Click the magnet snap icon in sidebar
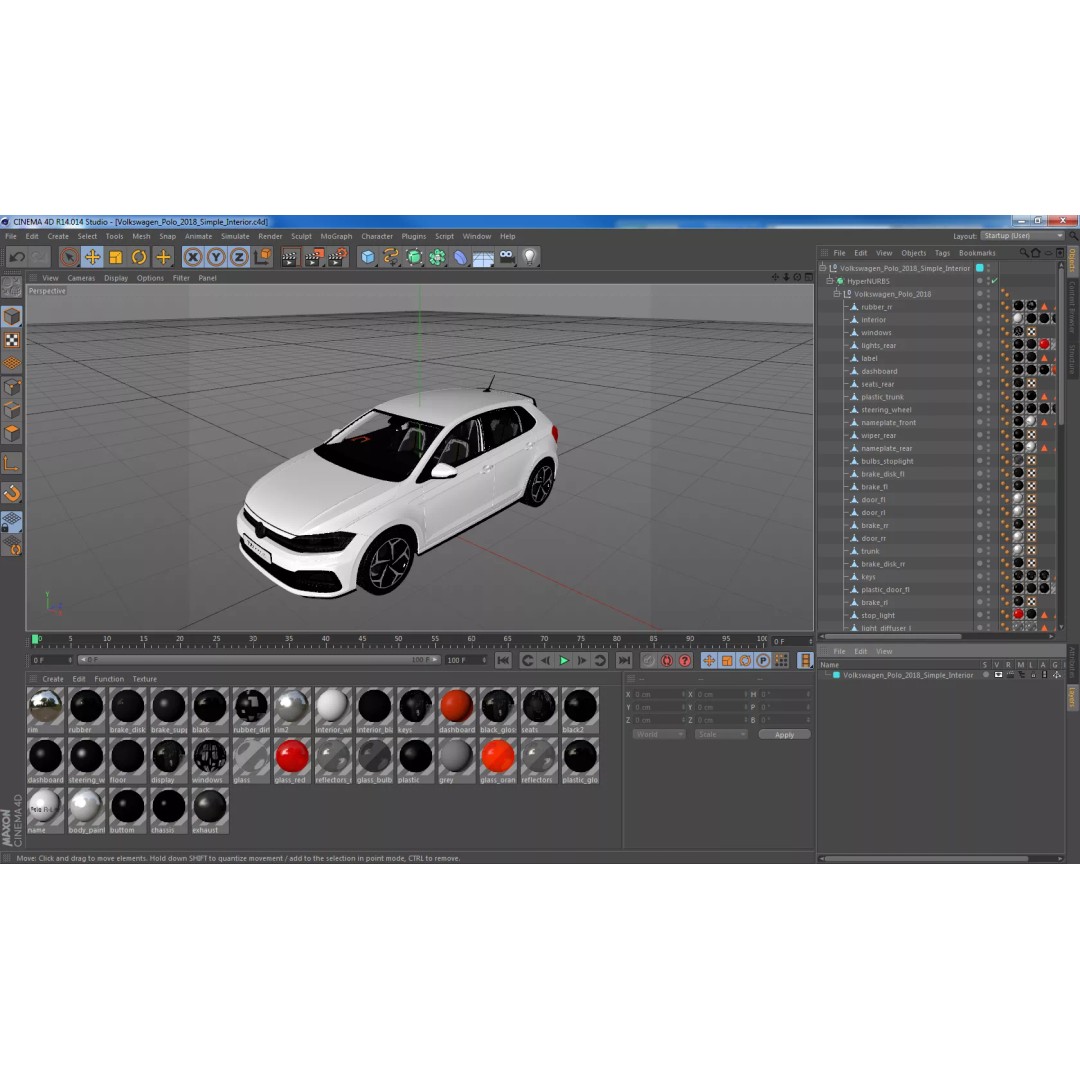1080x1080 pixels. (x=12, y=493)
